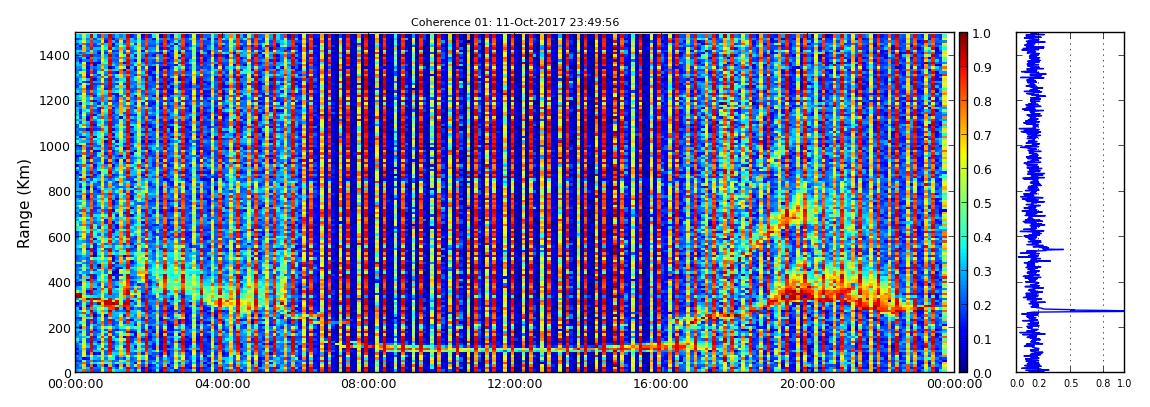Click the plot title 'Coherence 01: 11-Oct-2017 23:49:56'

(515, 22)
